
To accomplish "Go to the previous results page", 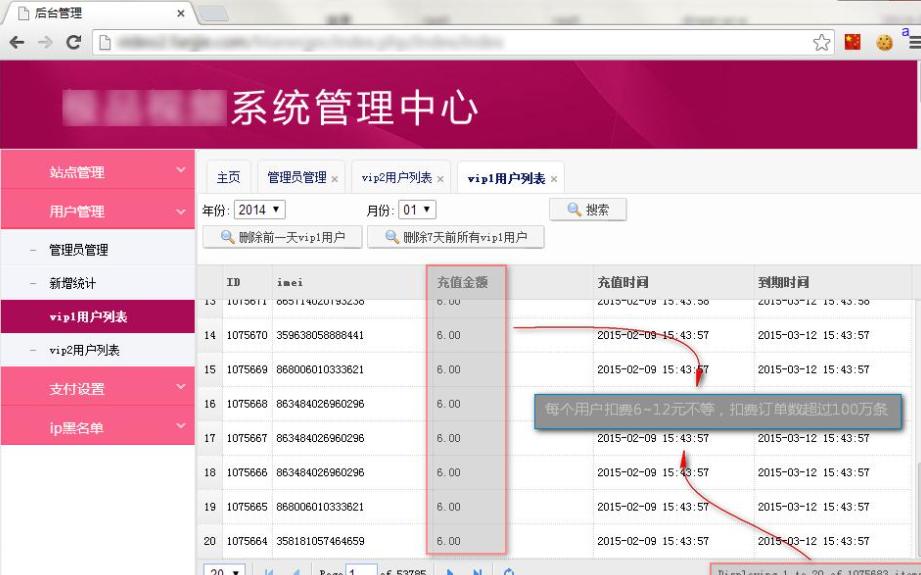I will (296, 571).
